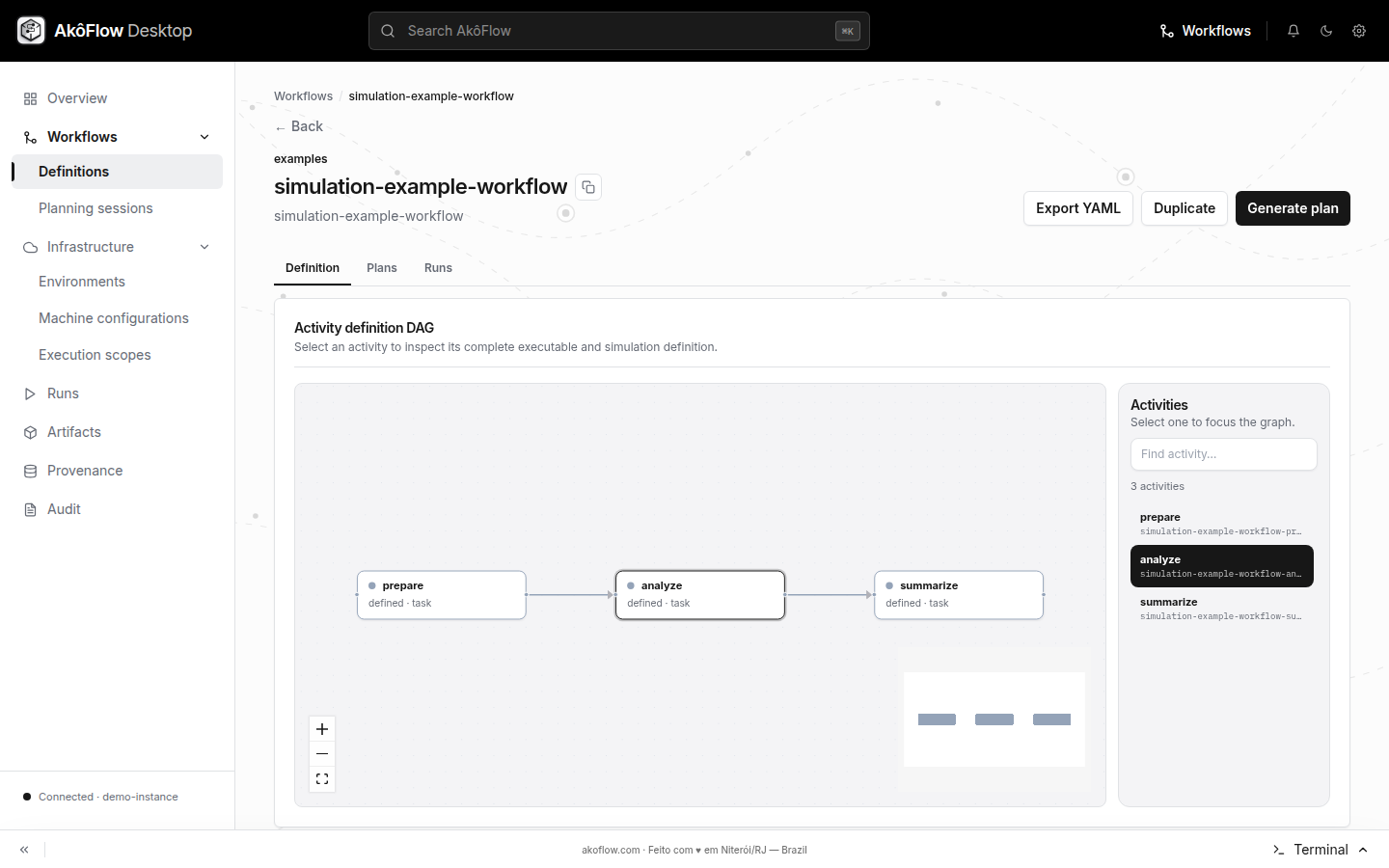Open Overview in the sidebar
This screenshot has width=1389, height=868.
pyautogui.click(x=118, y=98)
